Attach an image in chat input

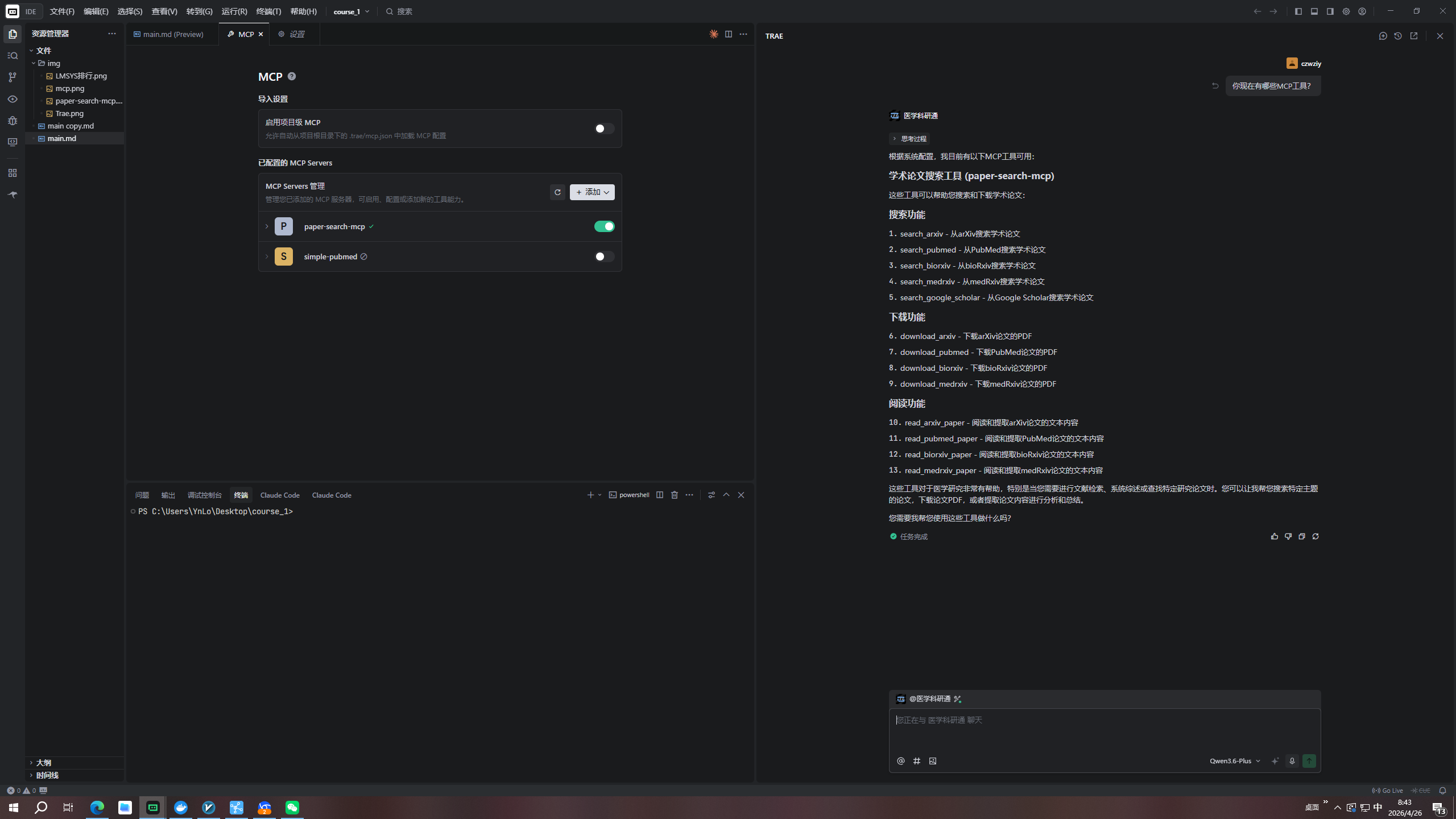[x=933, y=761]
